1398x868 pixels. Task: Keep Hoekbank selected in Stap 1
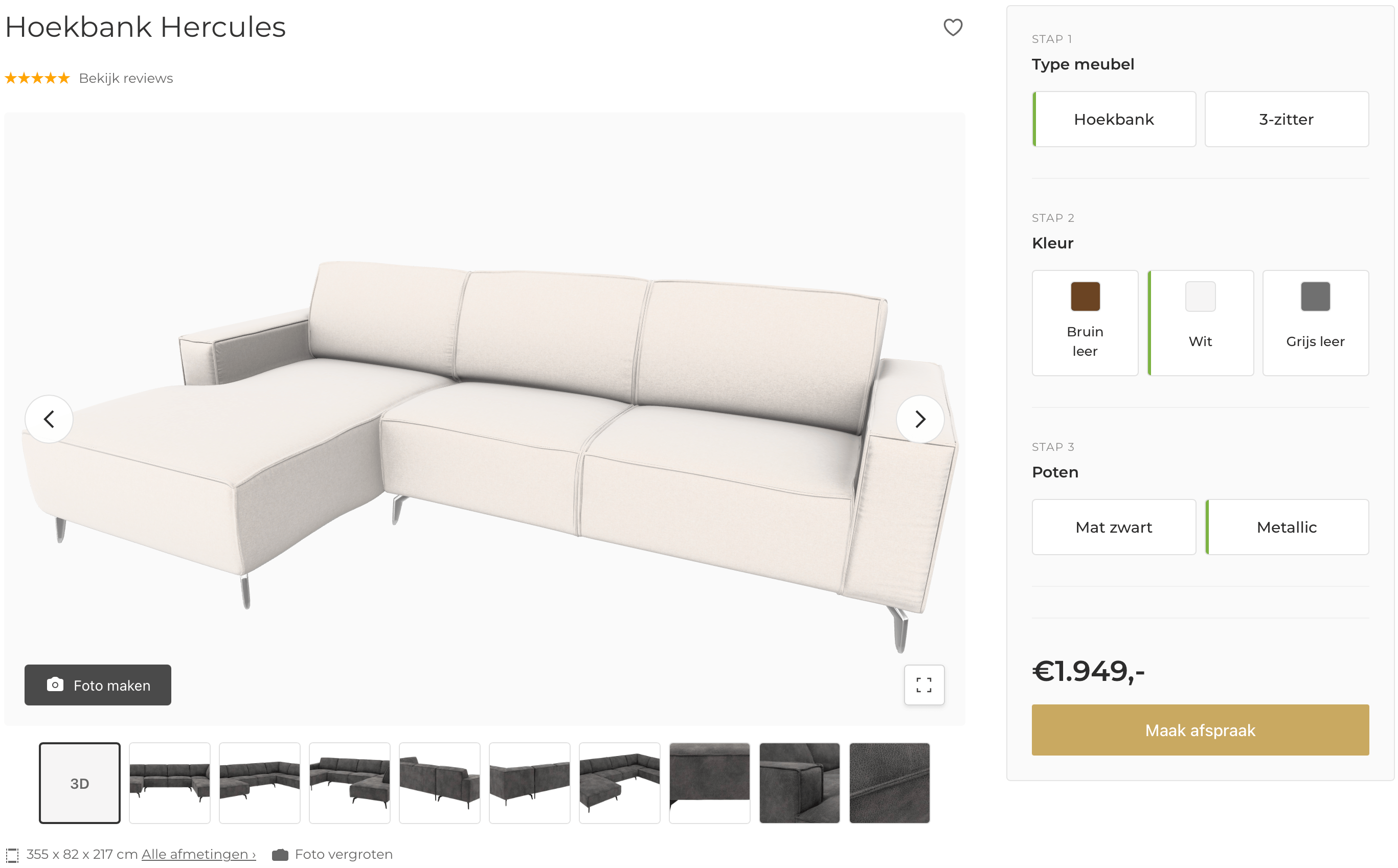[x=1114, y=119]
